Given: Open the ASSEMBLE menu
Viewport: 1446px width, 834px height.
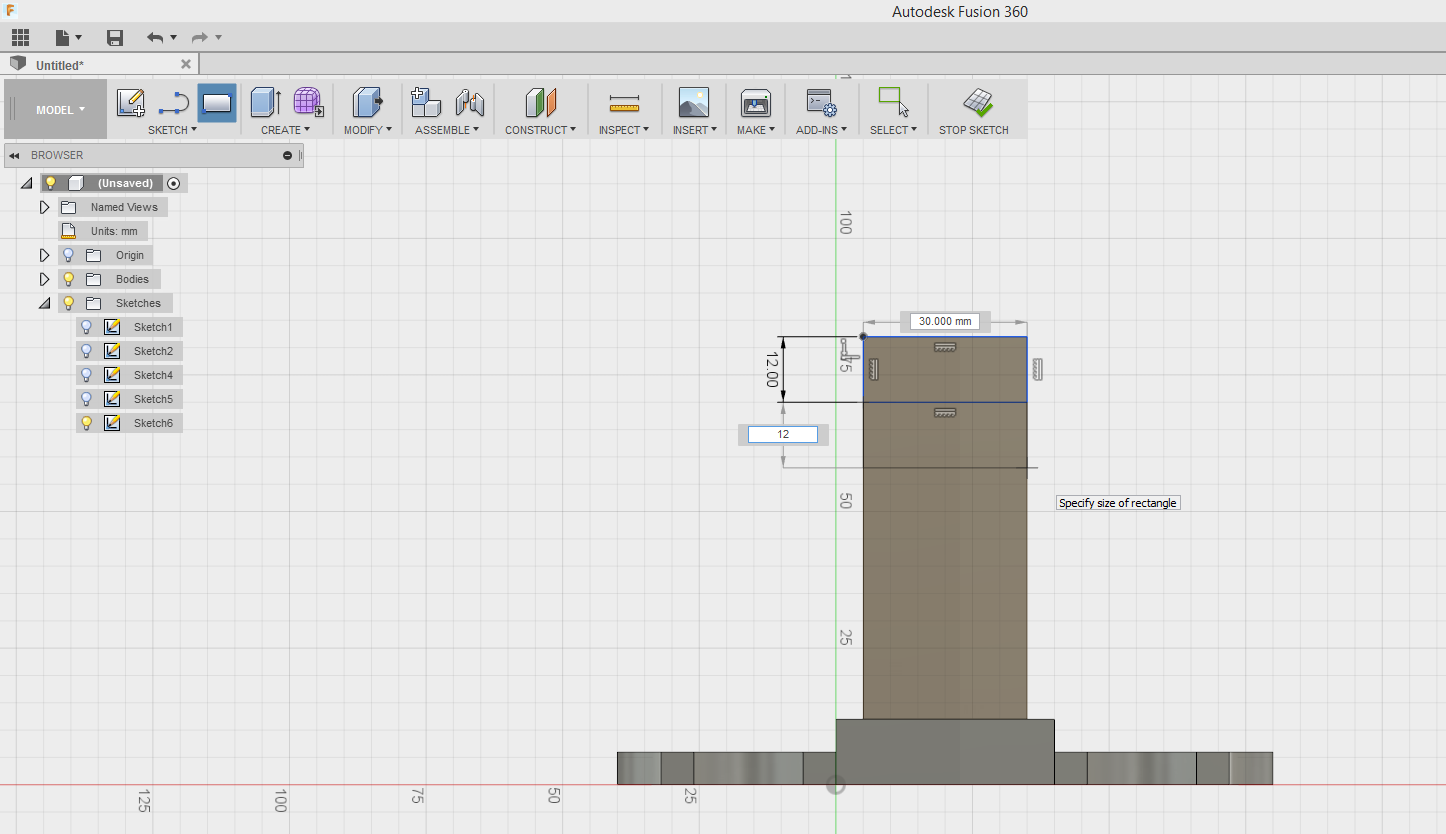Looking at the screenshot, I should [447, 130].
